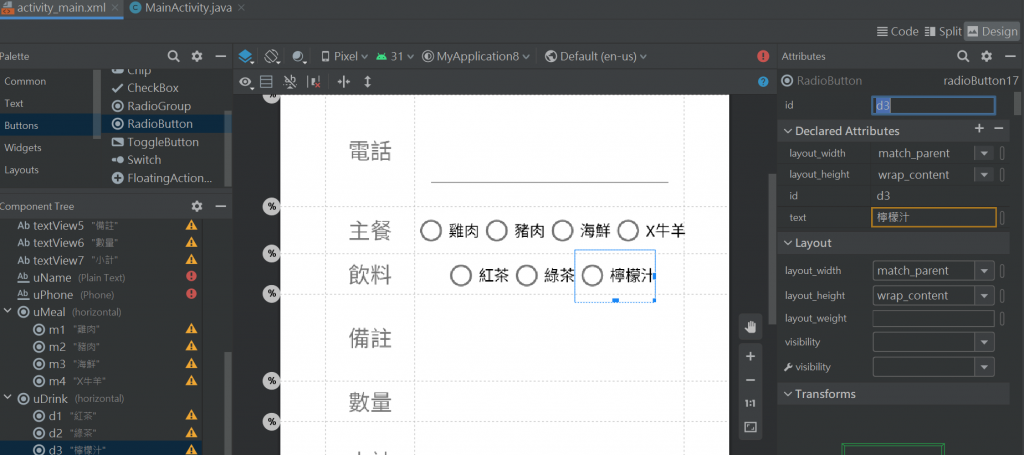This screenshot has height=455, width=1024.
Task: Change the preview orientation
Action: 272,57
